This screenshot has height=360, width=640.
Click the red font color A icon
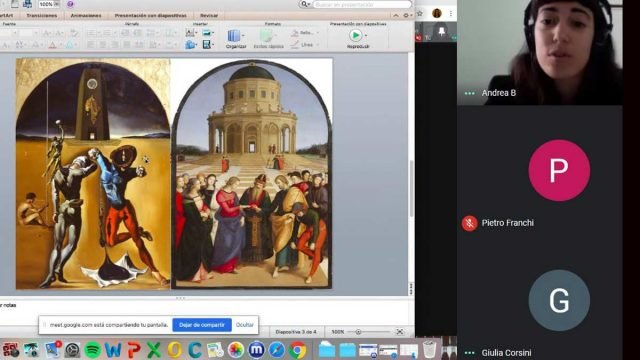[x=52, y=45]
